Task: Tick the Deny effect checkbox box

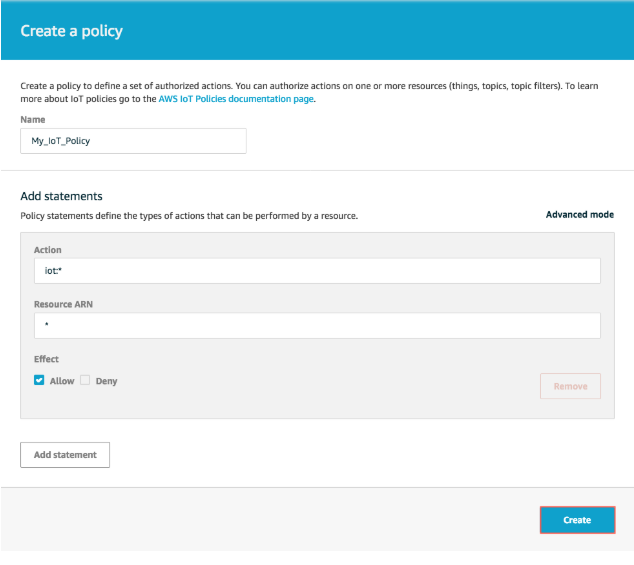Action: point(85,381)
